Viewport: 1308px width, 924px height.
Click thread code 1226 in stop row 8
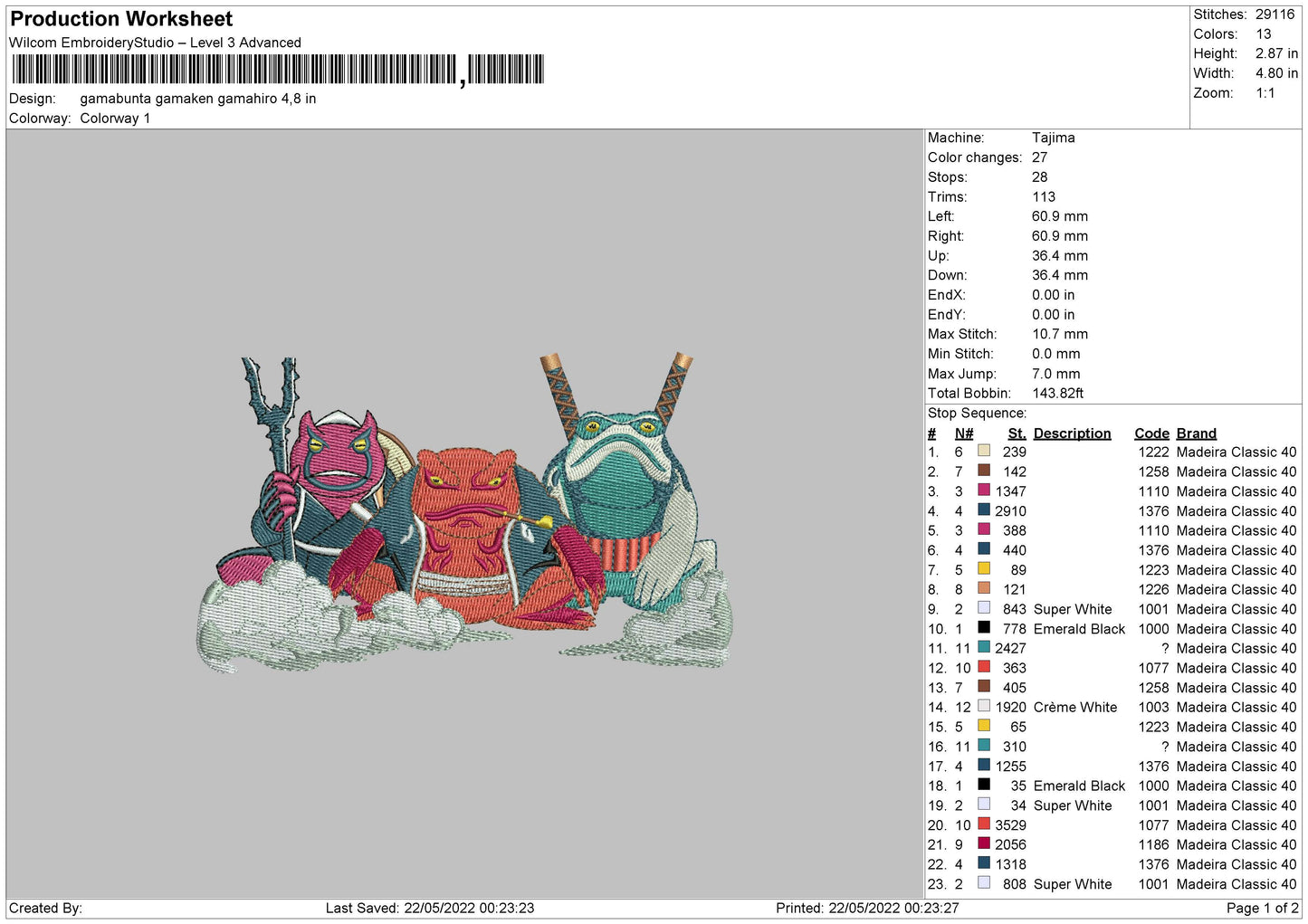(1154, 590)
